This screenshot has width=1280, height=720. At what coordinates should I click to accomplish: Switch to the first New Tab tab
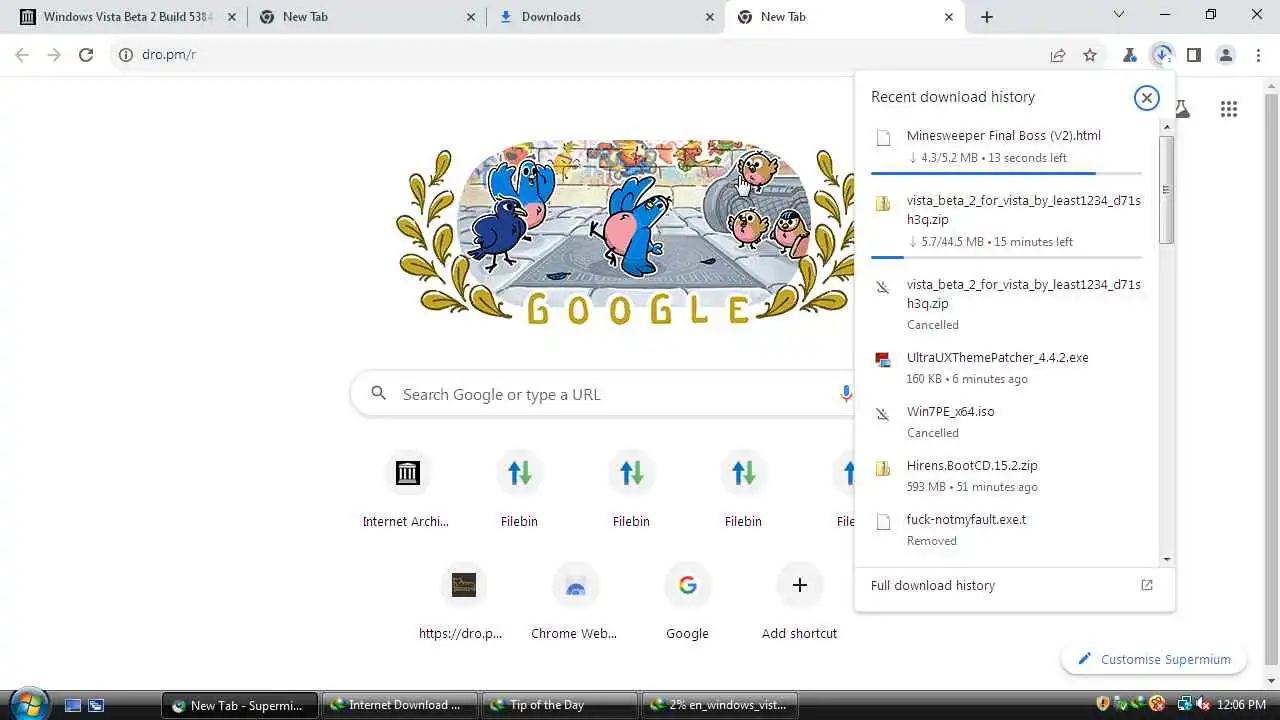[x=367, y=17]
